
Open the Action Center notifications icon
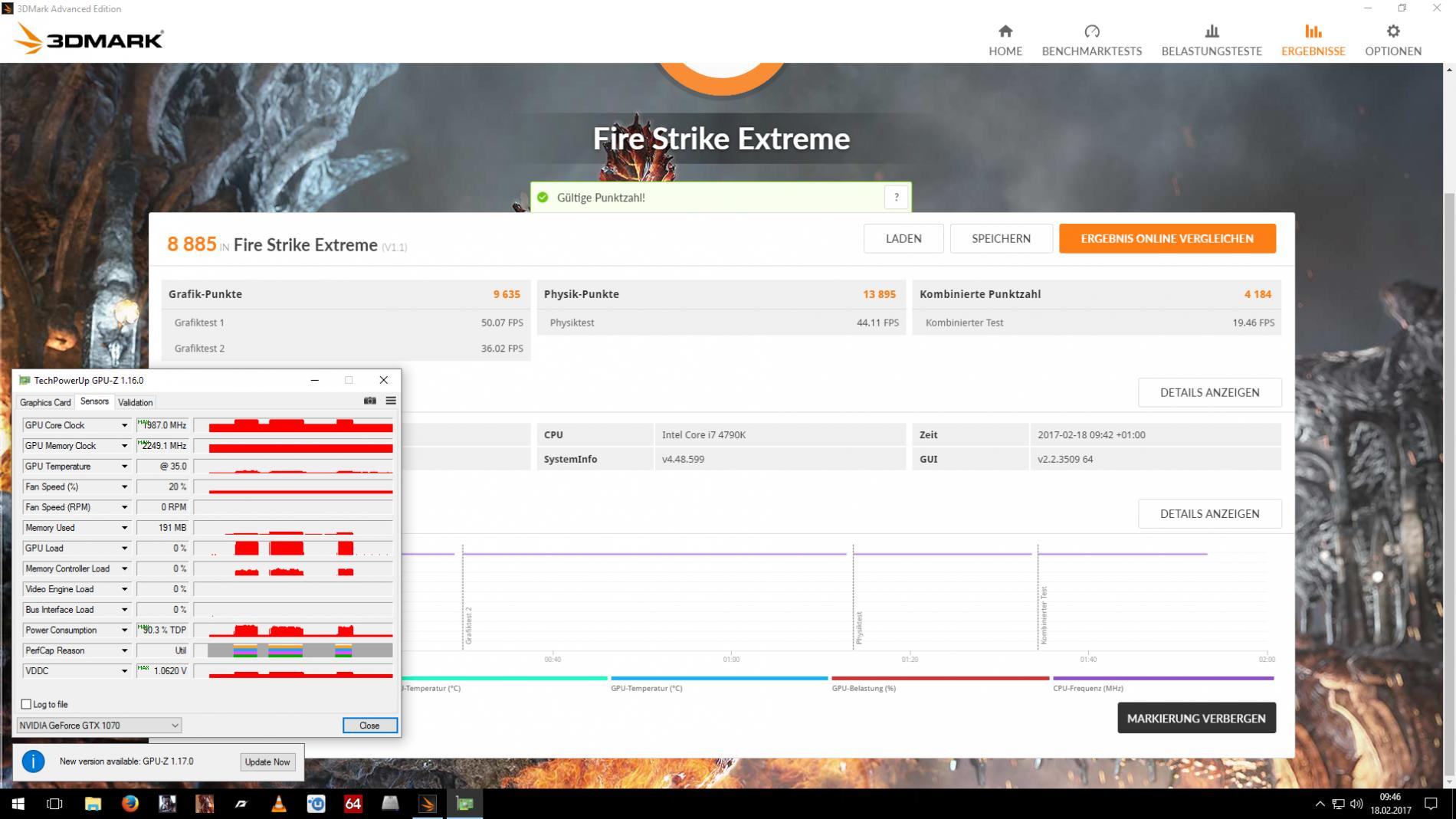click(1431, 804)
